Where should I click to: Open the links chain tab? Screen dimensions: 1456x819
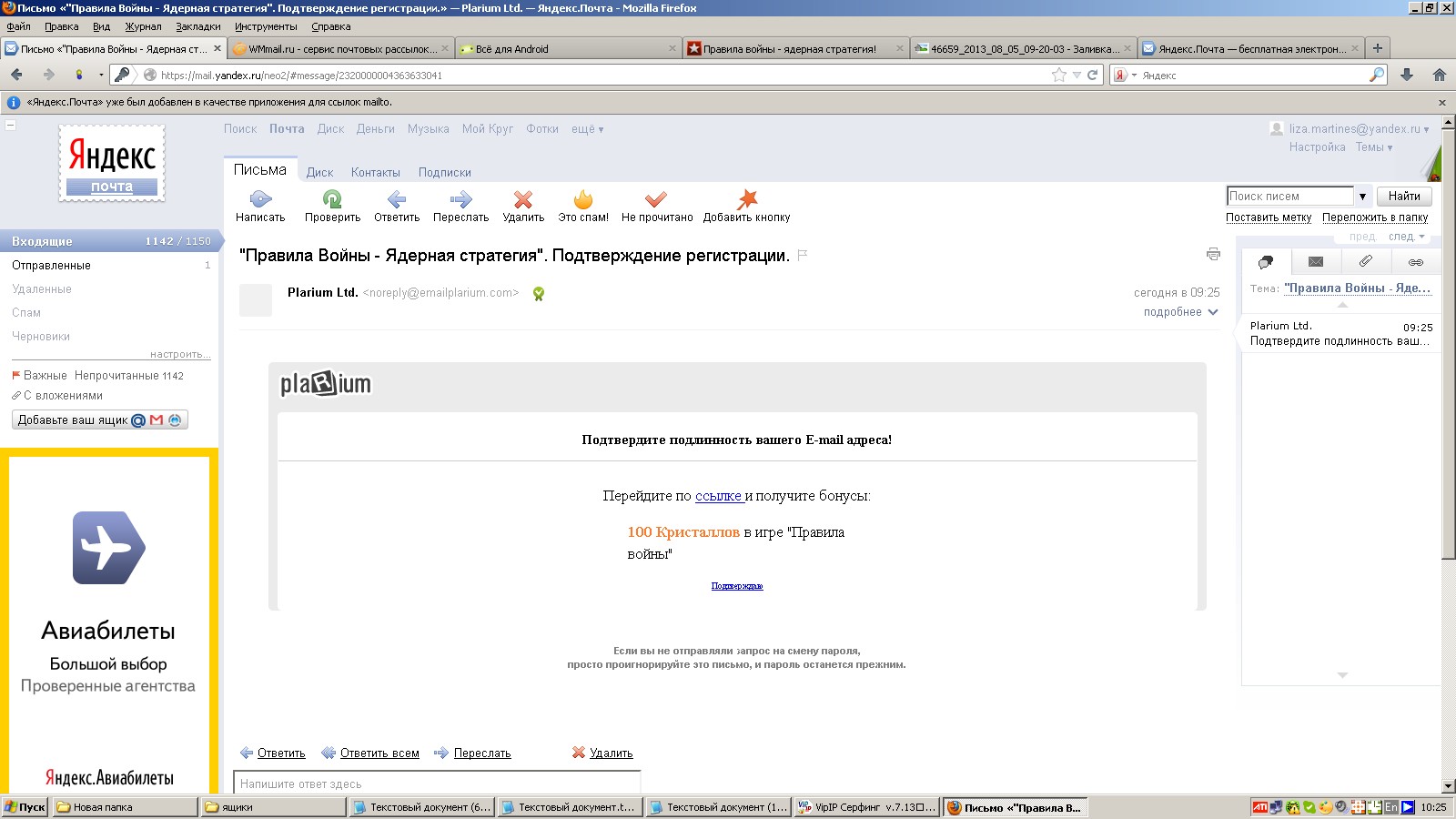click(1416, 262)
